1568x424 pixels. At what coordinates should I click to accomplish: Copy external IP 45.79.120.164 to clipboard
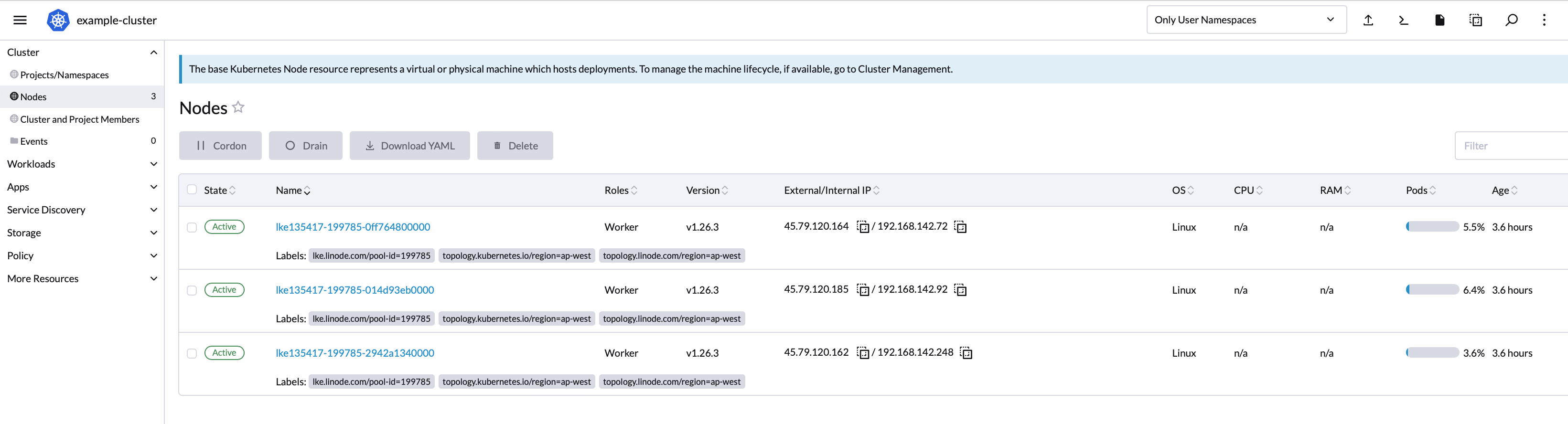[x=862, y=227]
